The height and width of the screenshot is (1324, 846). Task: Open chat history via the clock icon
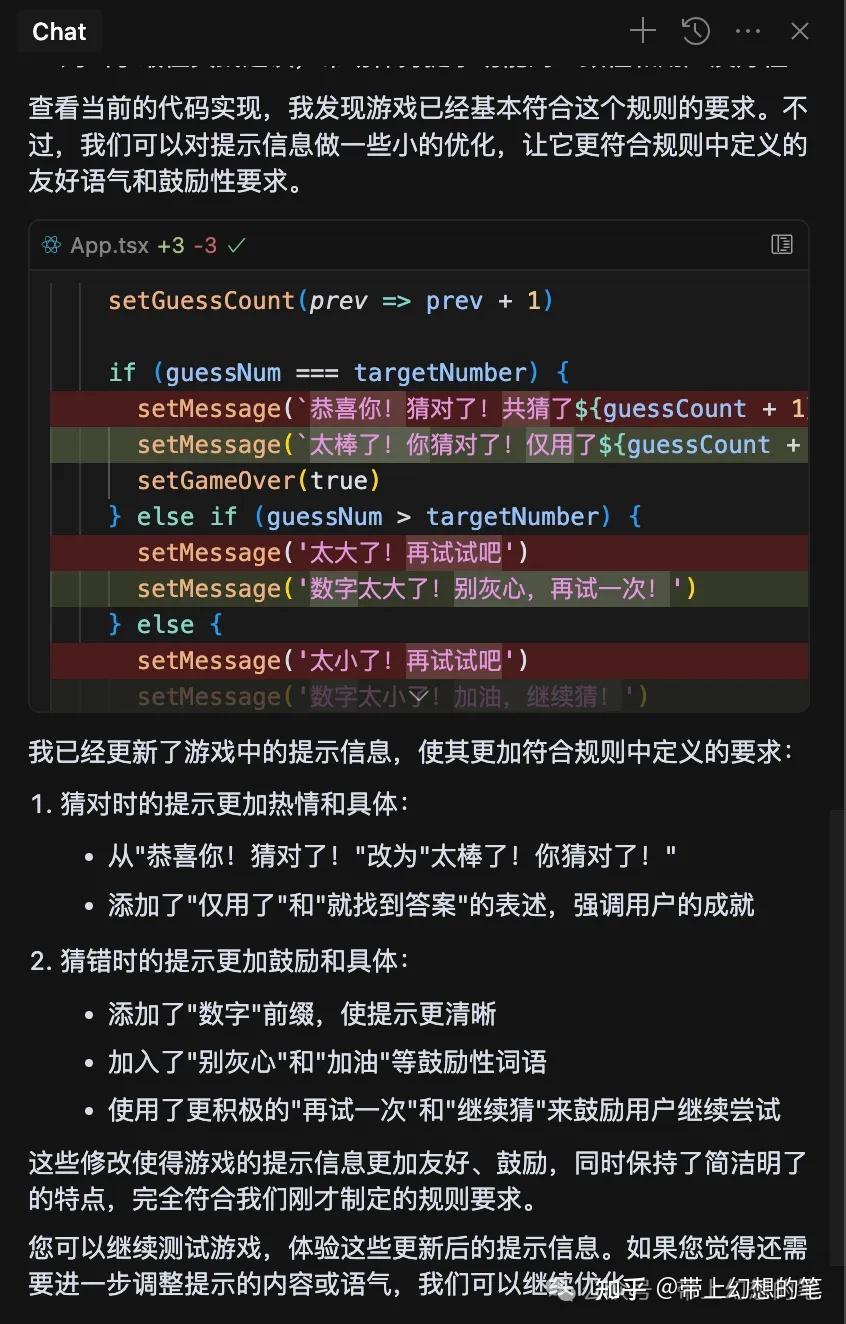click(695, 31)
